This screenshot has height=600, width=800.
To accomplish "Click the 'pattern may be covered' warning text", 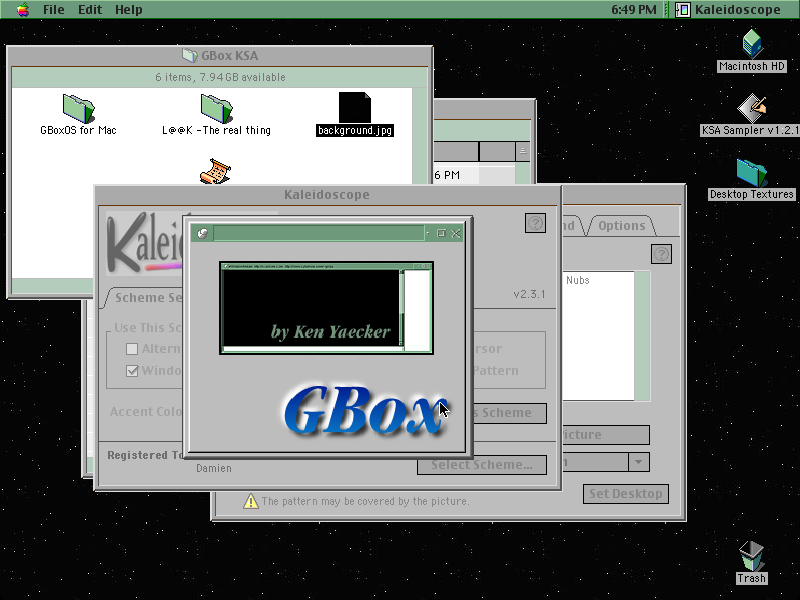I will [365, 502].
